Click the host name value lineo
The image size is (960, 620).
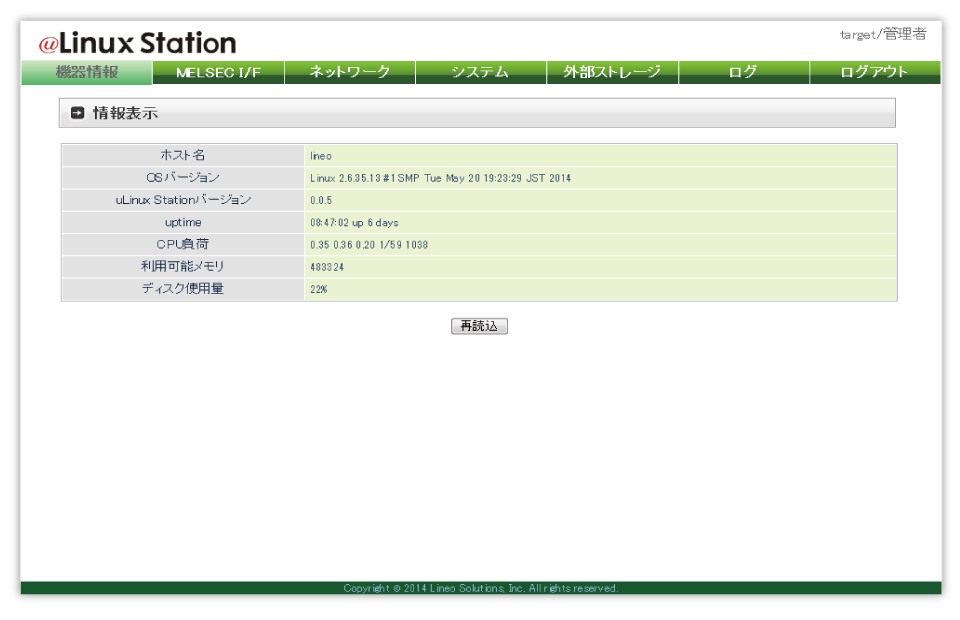(321, 156)
